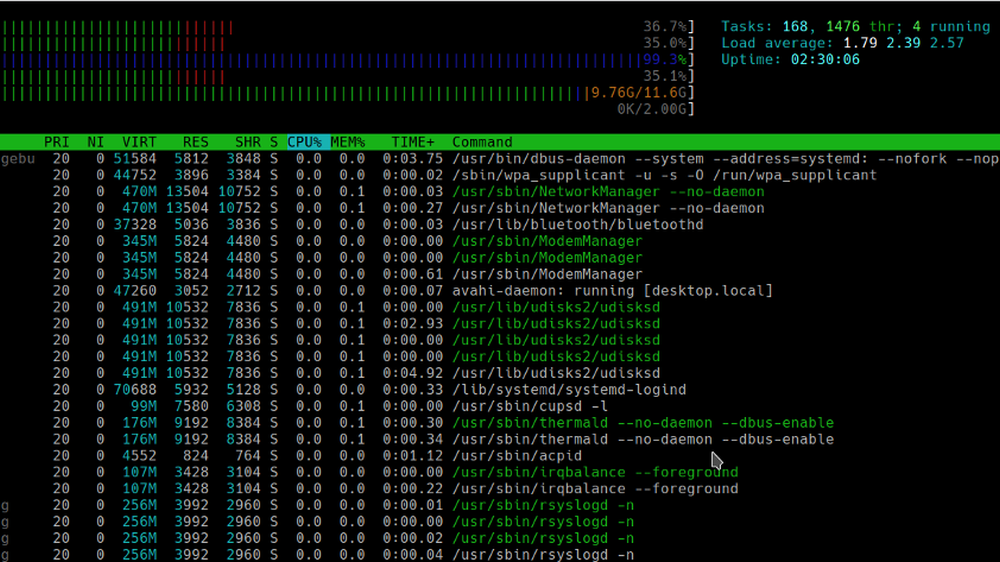Select the avahi-daemon: running [desktop.local] row

pos(500,291)
